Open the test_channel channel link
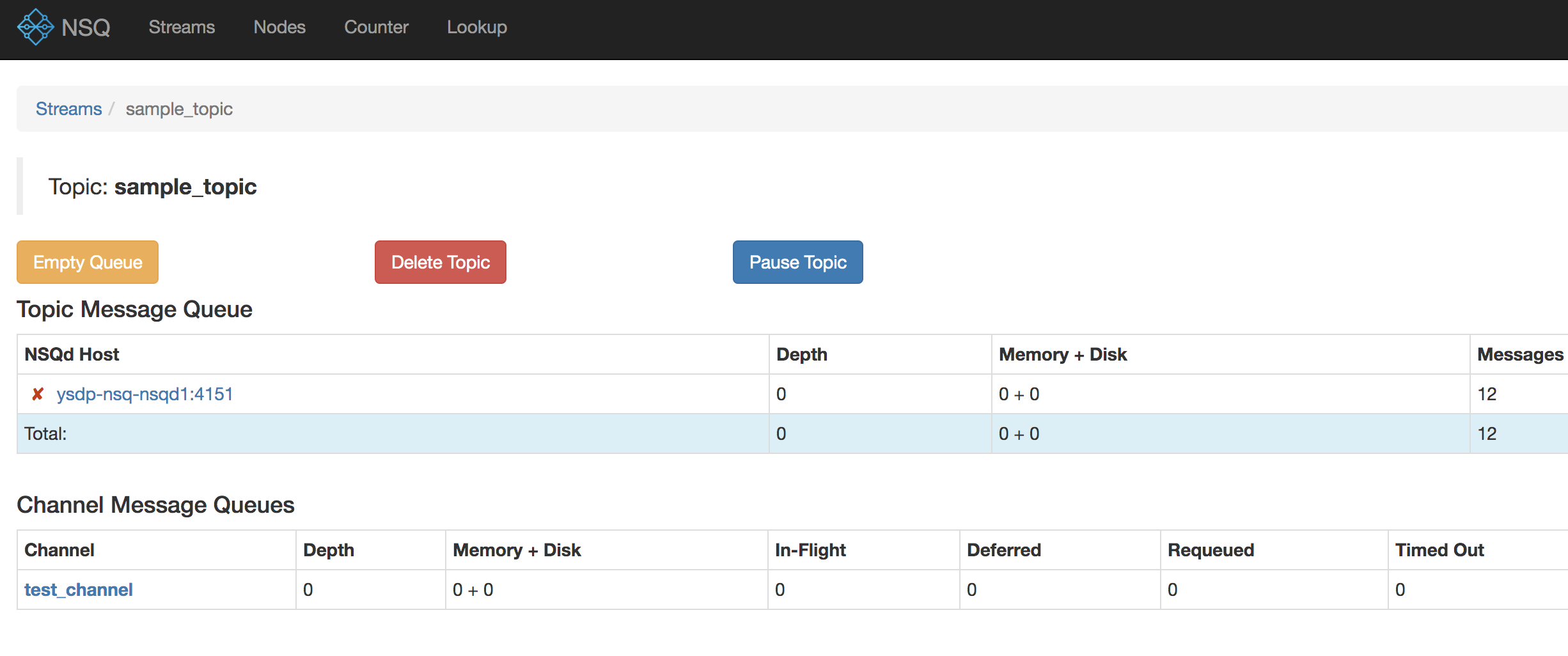The width and height of the screenshot is (1568, 656). click(79, 590)
